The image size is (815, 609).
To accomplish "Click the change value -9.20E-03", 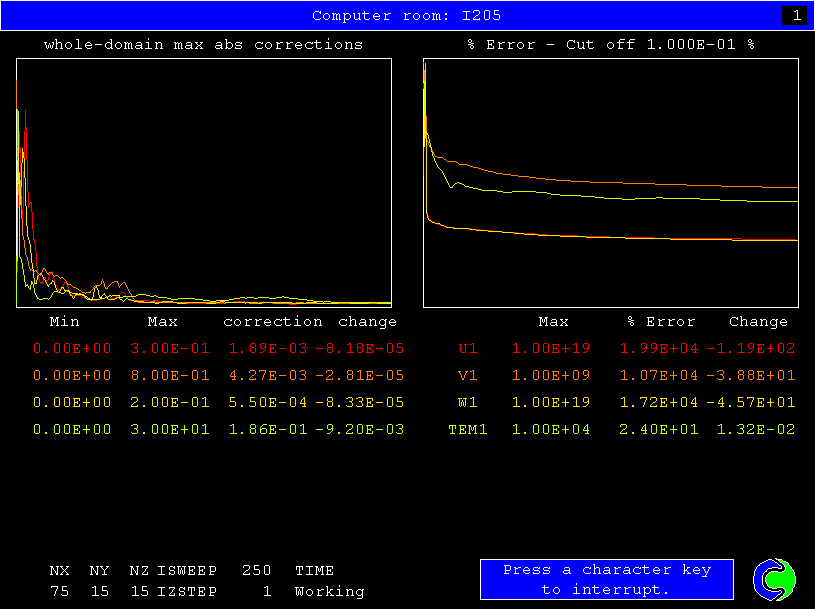I will pyautogui.click(x=360, y=429).
